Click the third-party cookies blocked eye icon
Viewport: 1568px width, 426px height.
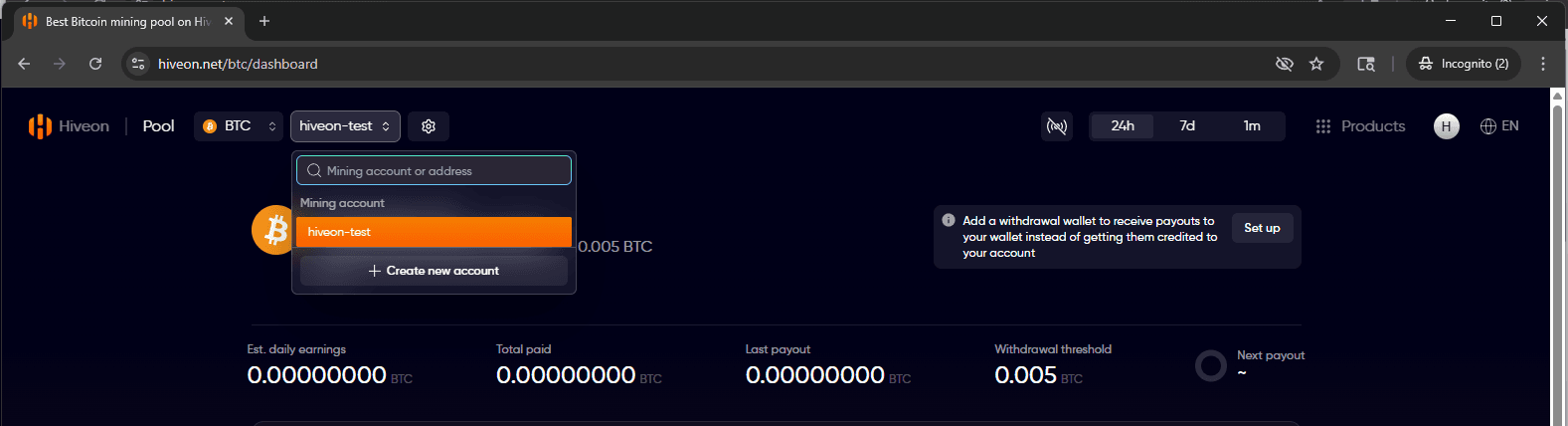(x=1285, y=64)
